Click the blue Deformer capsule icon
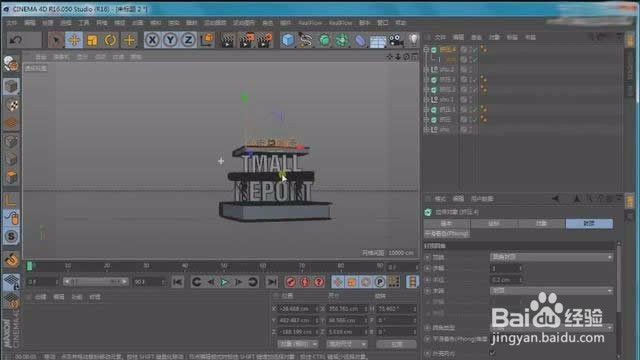Image resolution: width=640 pixels, height=360 pixels. (360, 40)
